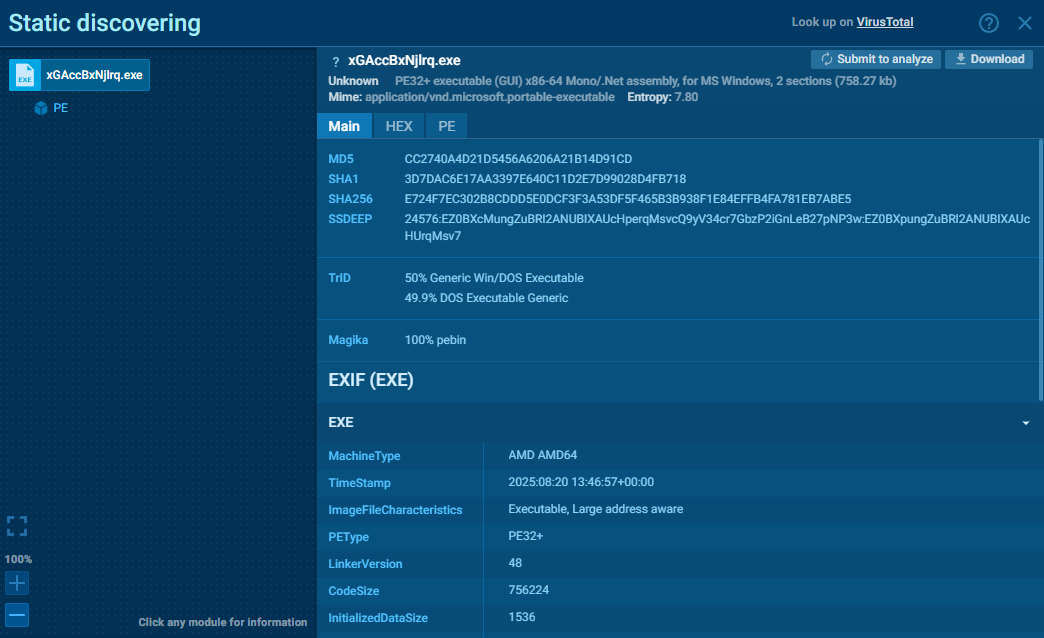Click the MD5 hash value
The image size is (1044, 638).
[518, 159]
